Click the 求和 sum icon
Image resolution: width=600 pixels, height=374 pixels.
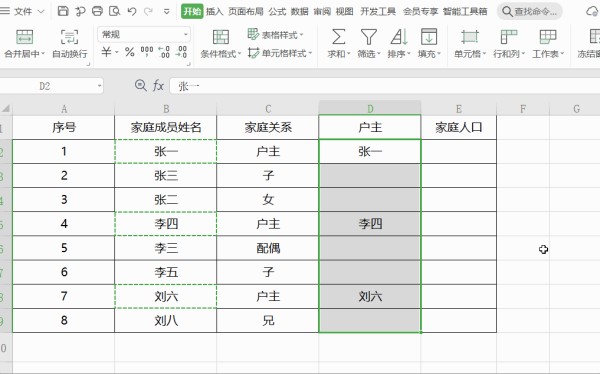(x=338, y=37)
